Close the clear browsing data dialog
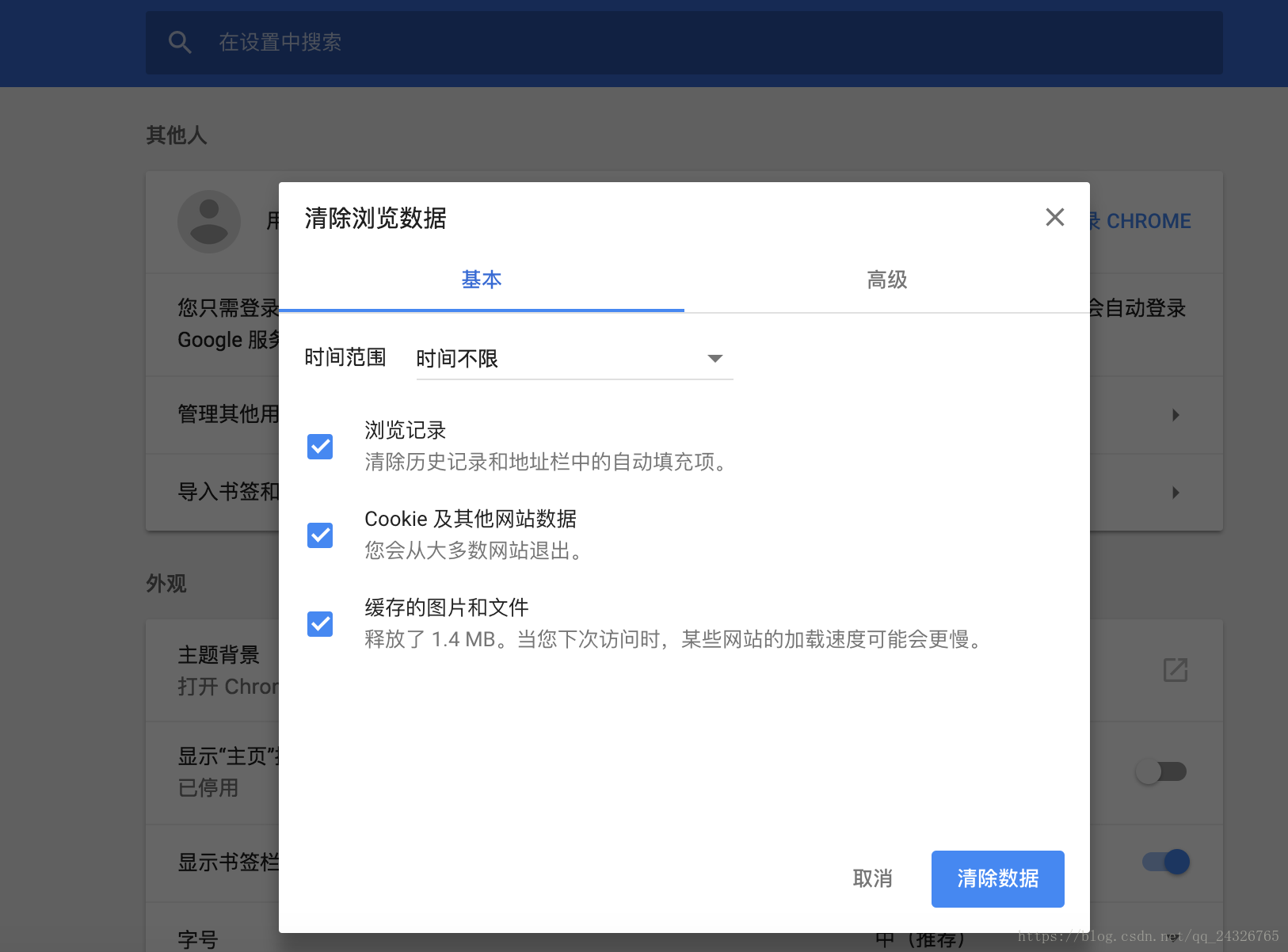This screenshot has height=952, width=1288. (1054, 217)
